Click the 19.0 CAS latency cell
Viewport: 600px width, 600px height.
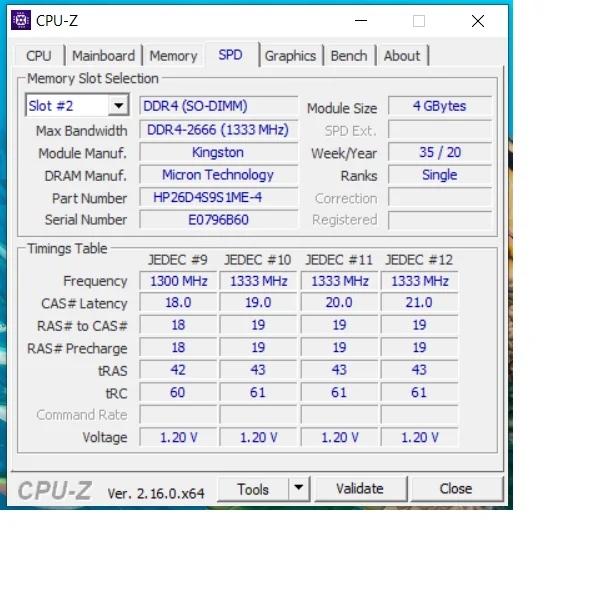[x=258, y=303]
